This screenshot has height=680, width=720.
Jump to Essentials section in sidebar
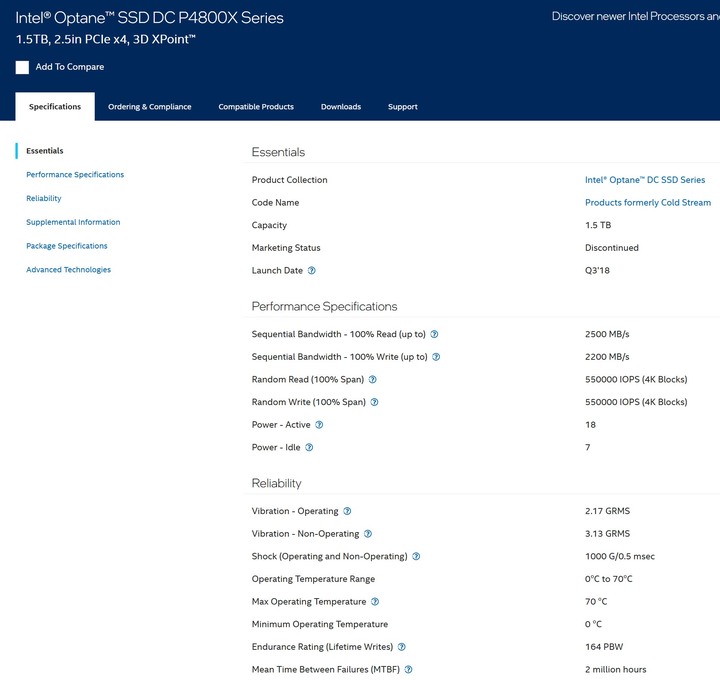point(45,151)
